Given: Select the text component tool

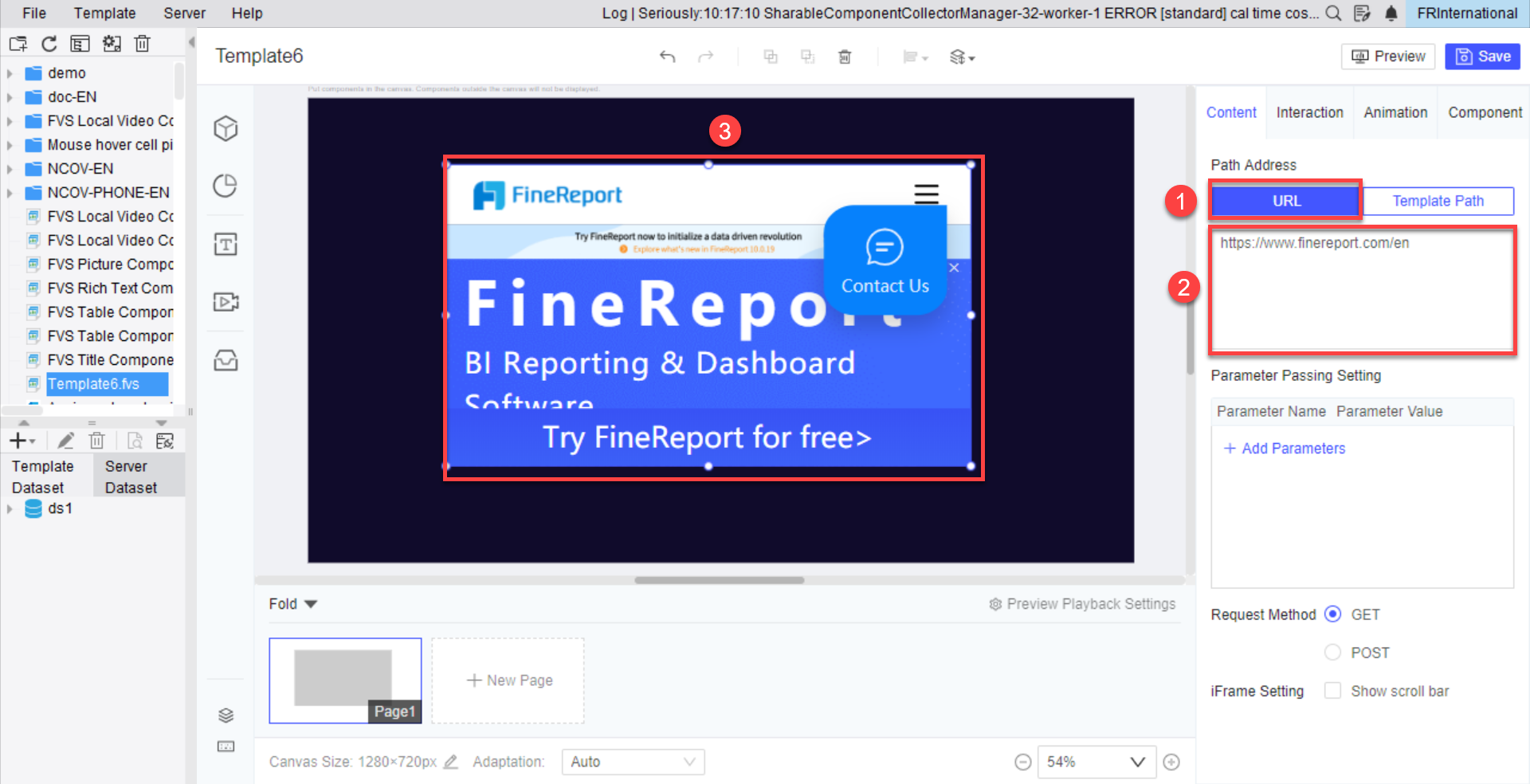Looking at the screenshot, I should [226, 244].
